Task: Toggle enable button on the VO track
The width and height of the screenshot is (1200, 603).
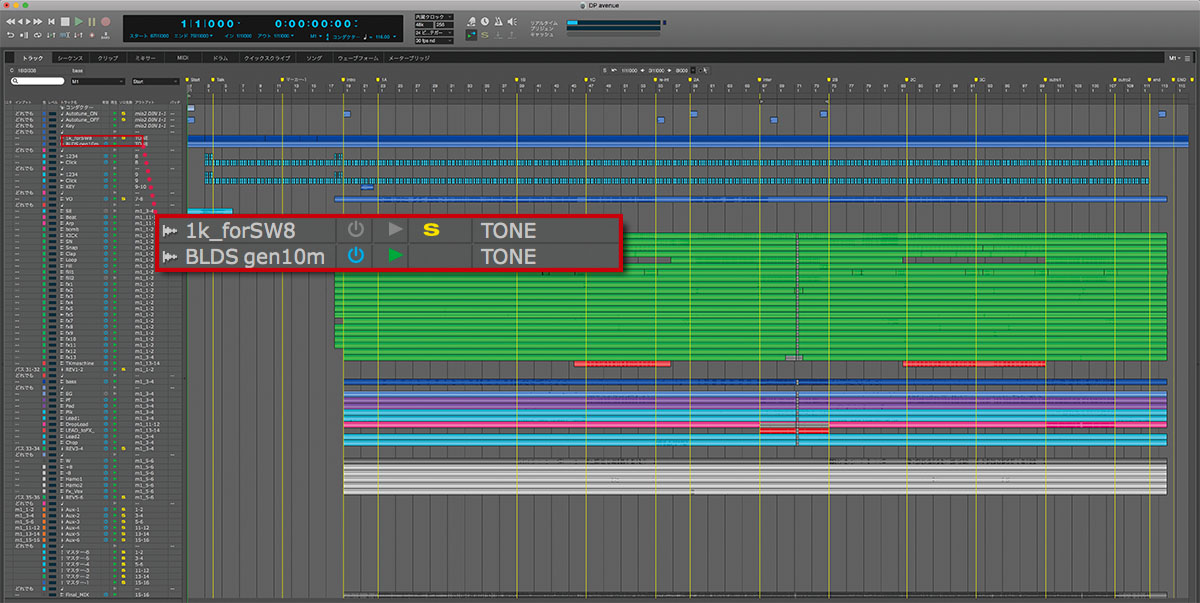Action: click(106, 199)
